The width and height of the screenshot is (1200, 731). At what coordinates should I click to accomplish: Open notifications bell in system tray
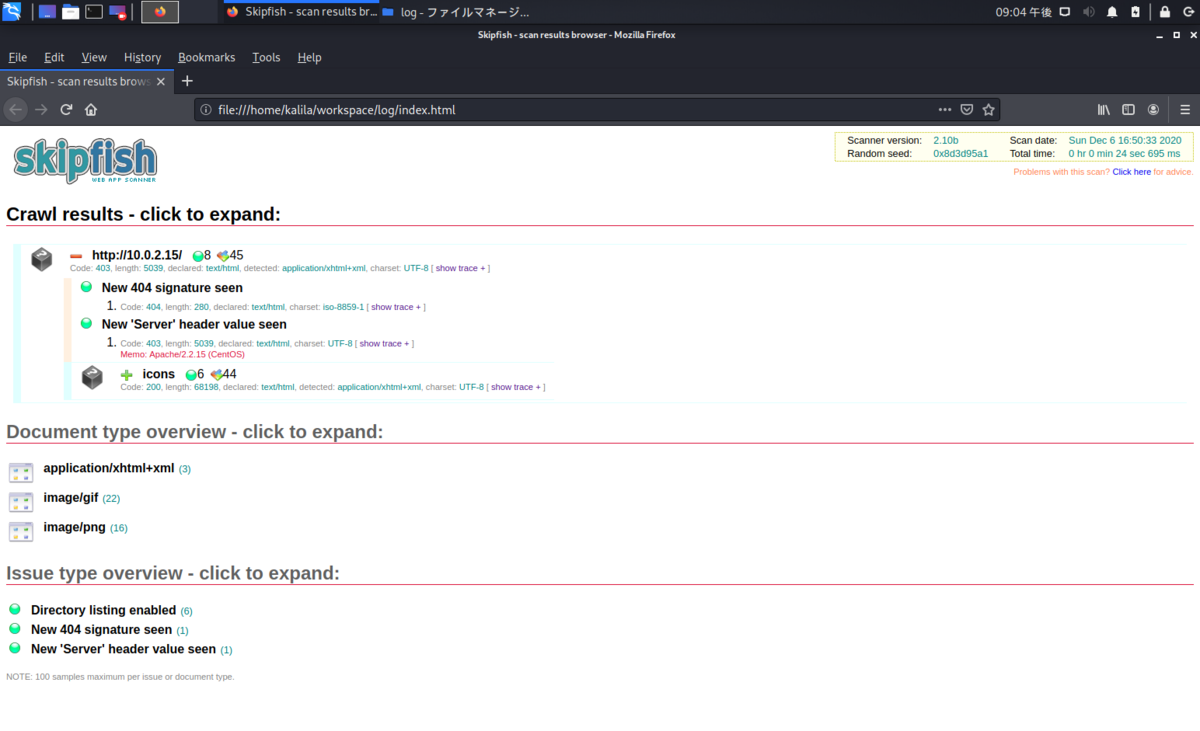[x=1112, y=12]
